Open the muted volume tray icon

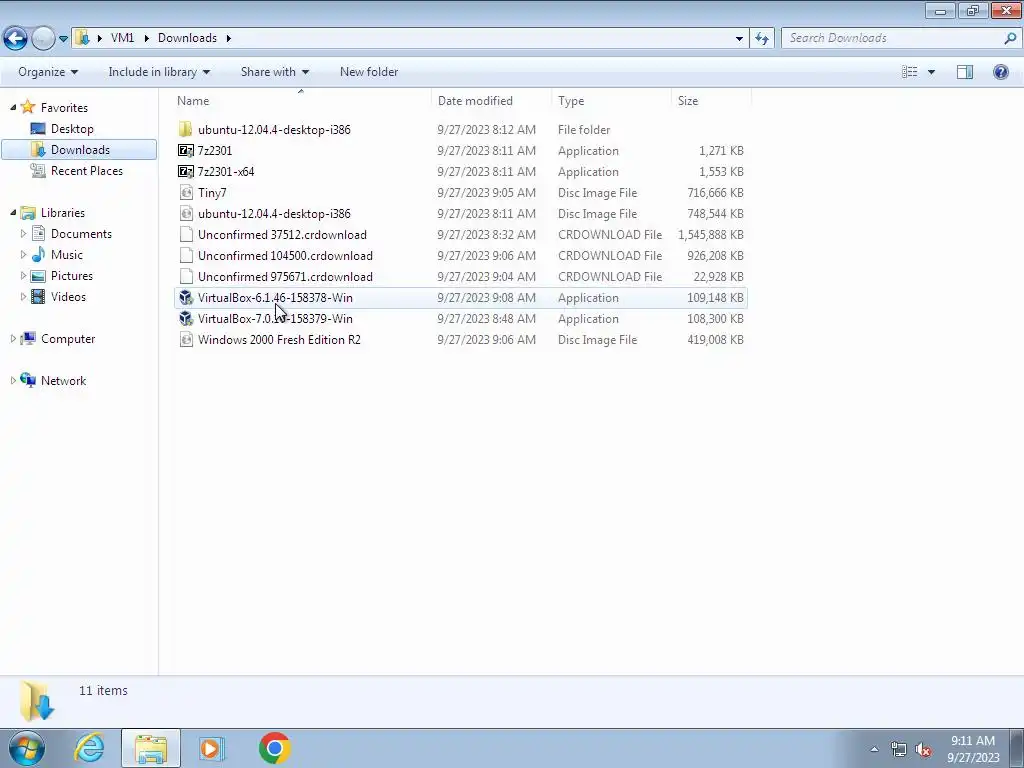[x=923, y=750]
